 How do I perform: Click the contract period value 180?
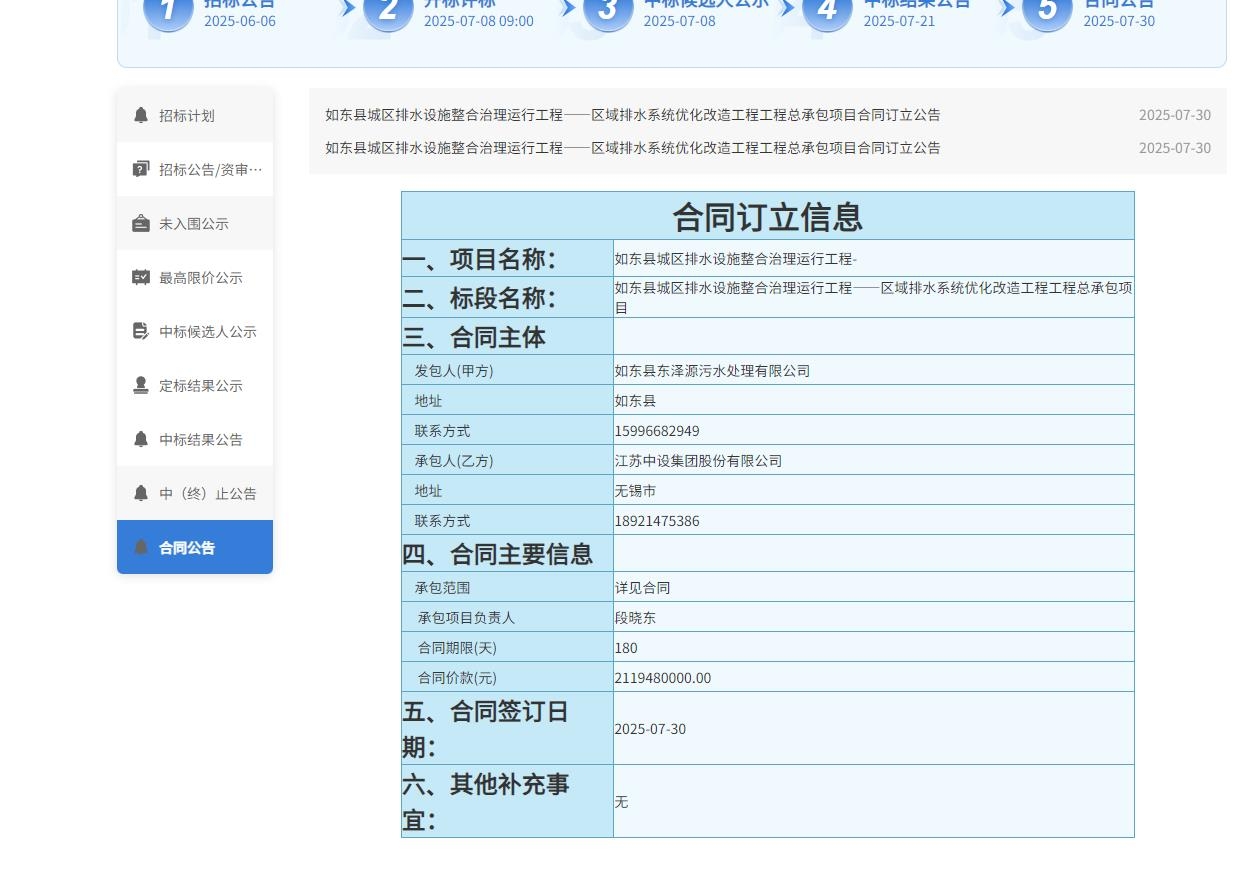tap(626, 648)
